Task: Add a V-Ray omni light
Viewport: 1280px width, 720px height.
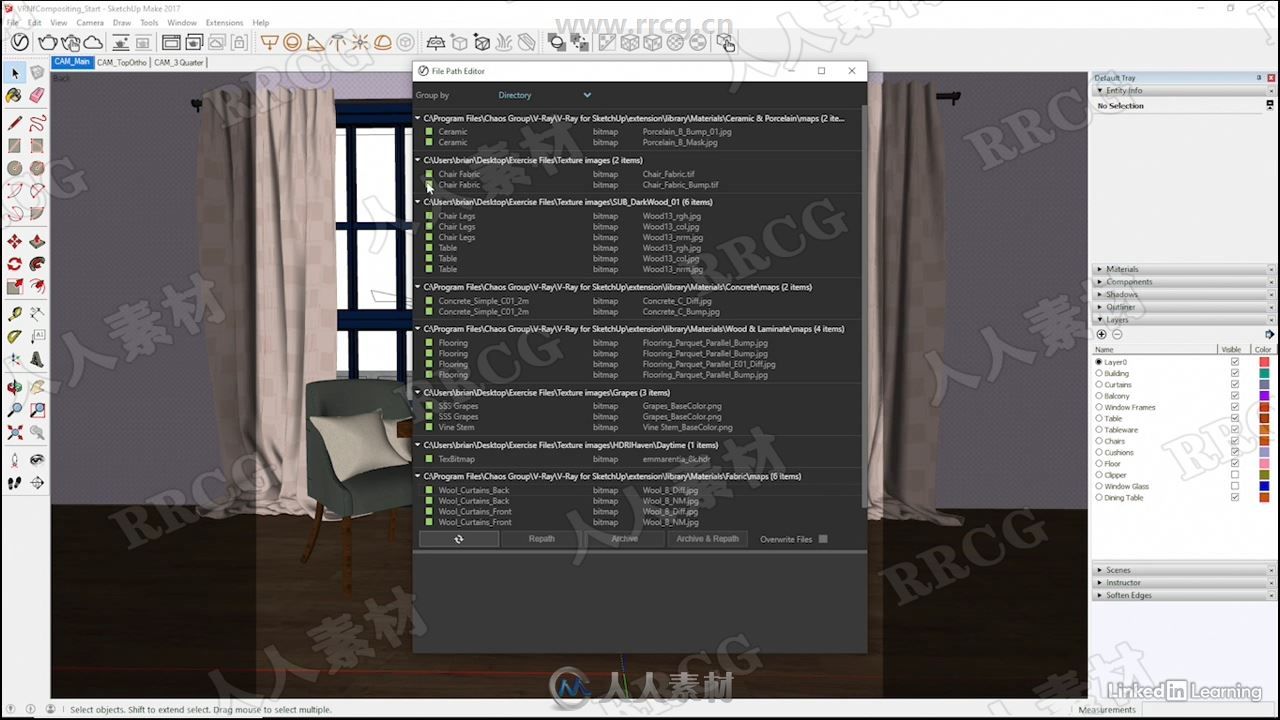Action: click(360, 42)
